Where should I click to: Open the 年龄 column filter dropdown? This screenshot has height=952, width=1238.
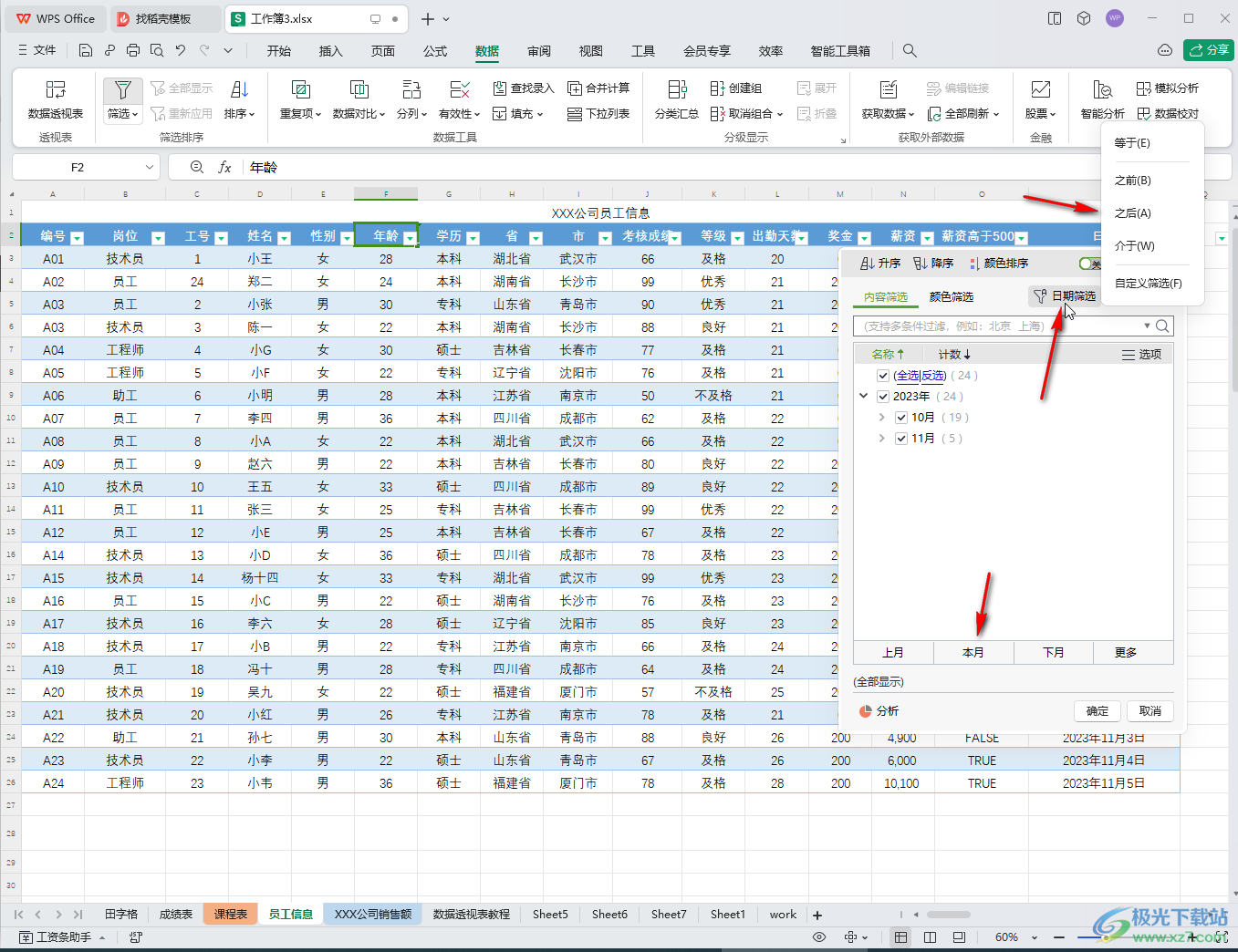click(410, 237)
